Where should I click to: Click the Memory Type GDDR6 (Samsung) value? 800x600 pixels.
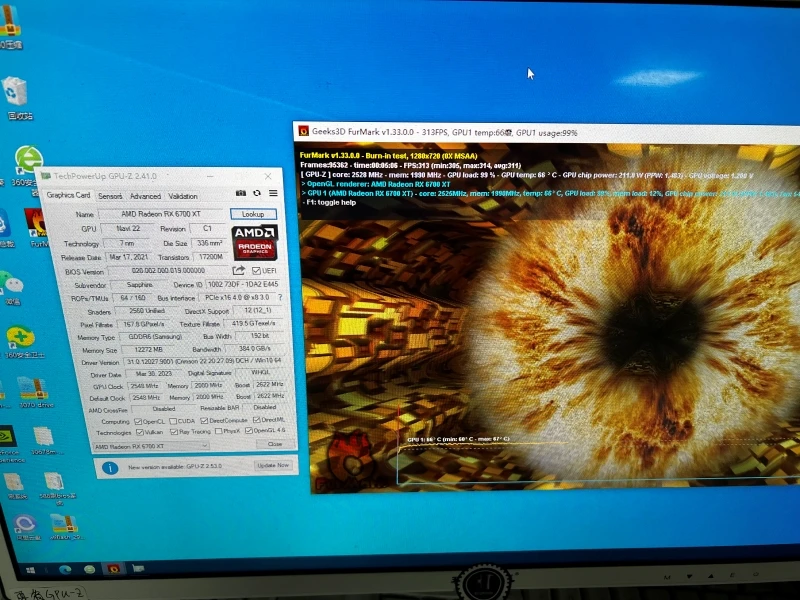(155, 337)
